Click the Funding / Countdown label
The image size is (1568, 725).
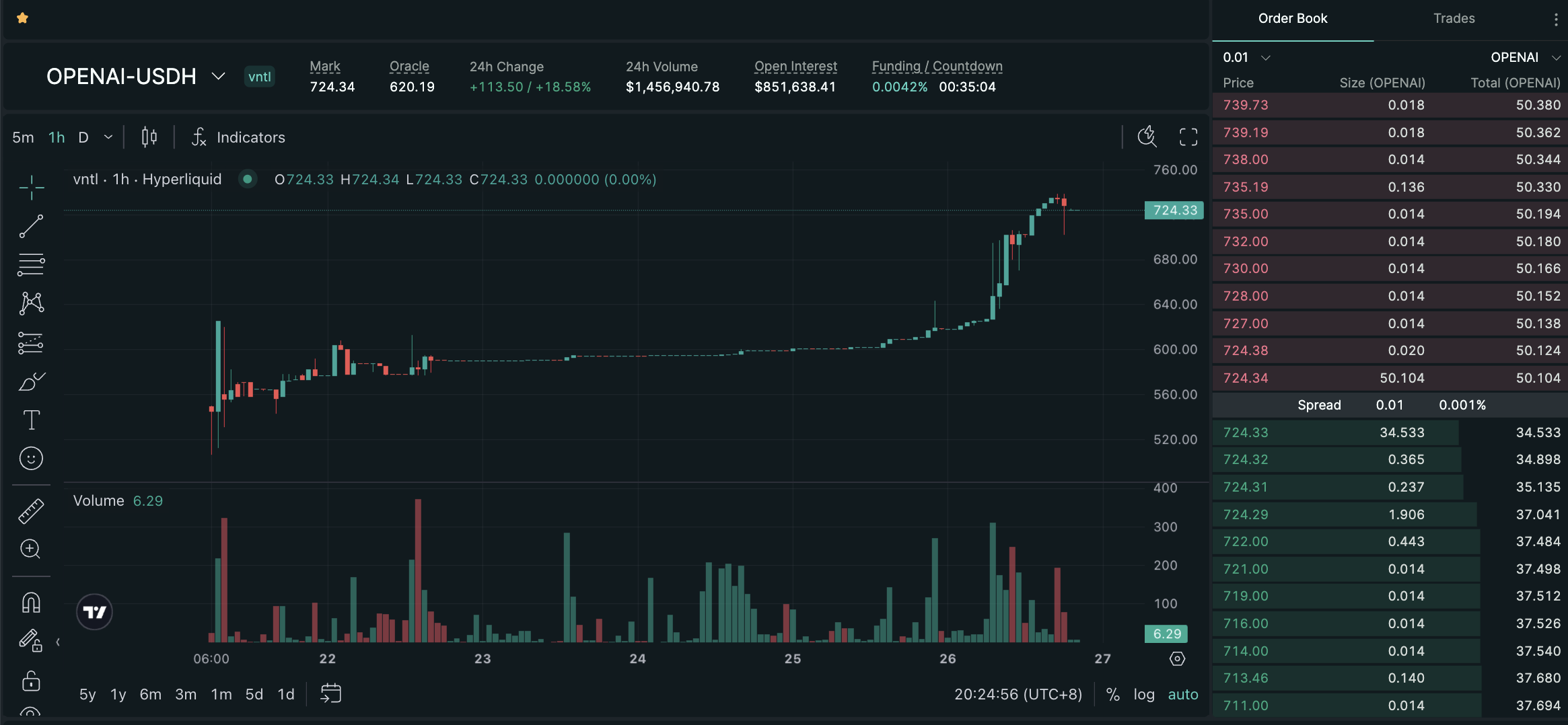click(x=937, y=67)
